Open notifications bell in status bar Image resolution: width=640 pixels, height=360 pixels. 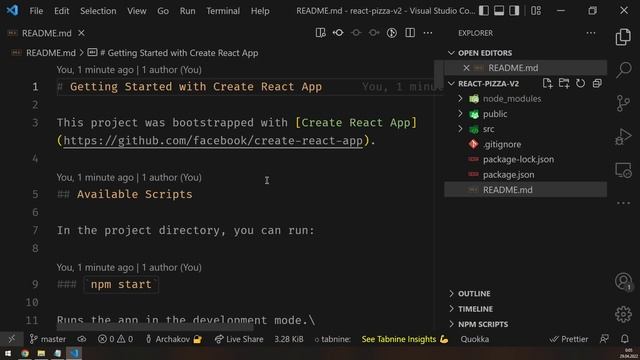[x=624, y=339]
